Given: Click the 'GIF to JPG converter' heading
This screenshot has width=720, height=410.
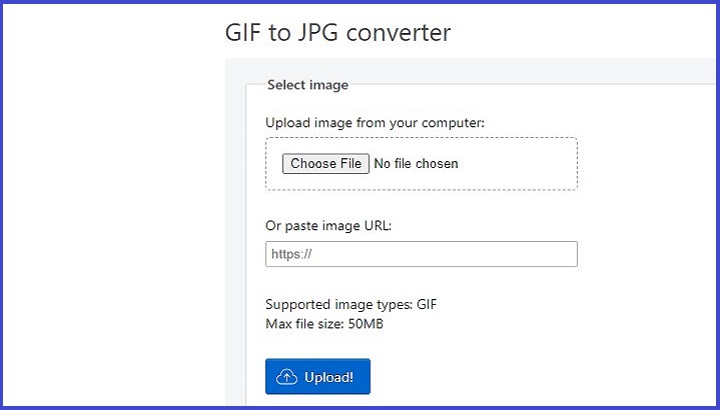Looking at the screenshot, I should point(338,33).
